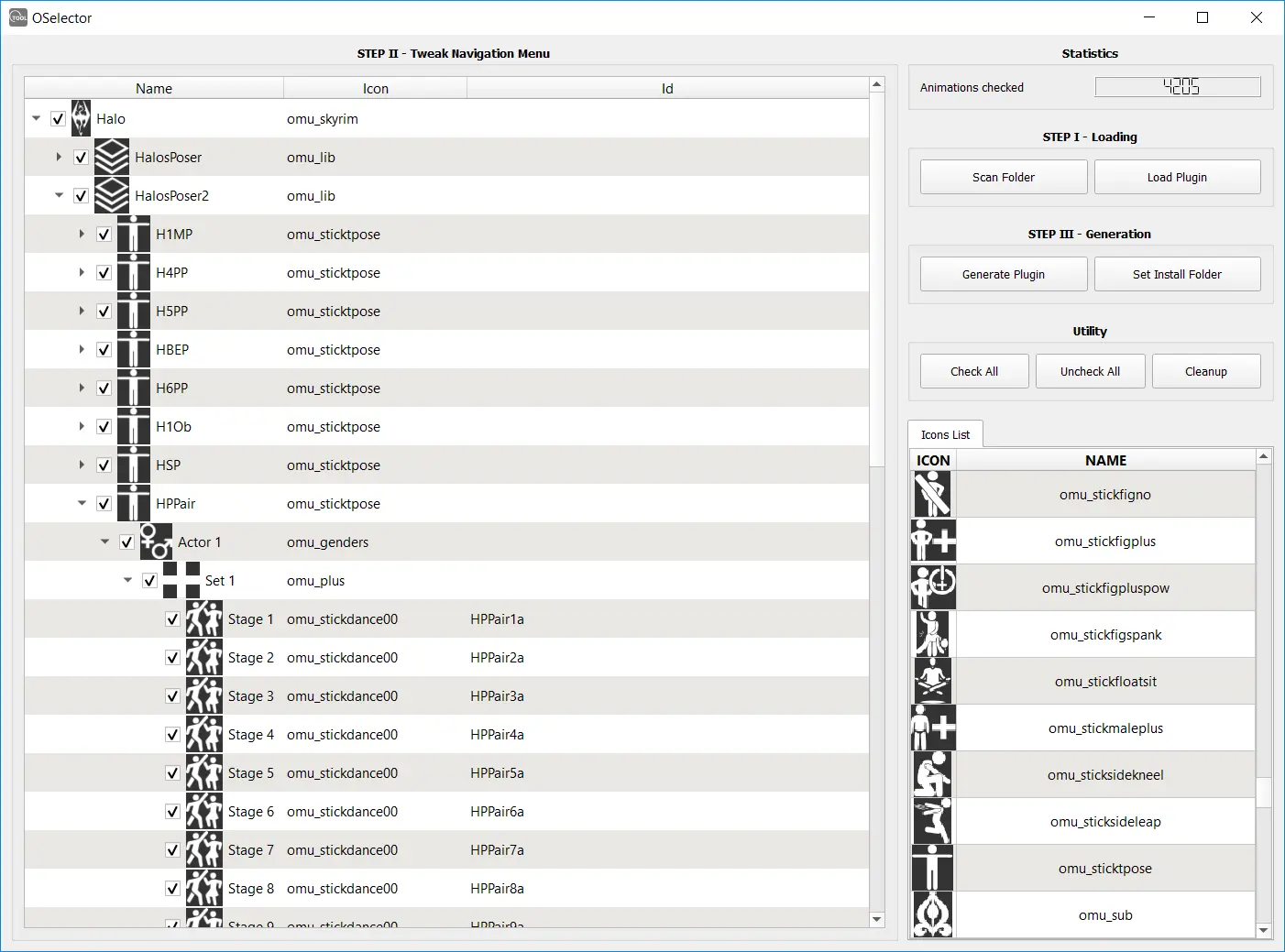Select the omu_stickfigno icon in Icons List

pos(933,495)
